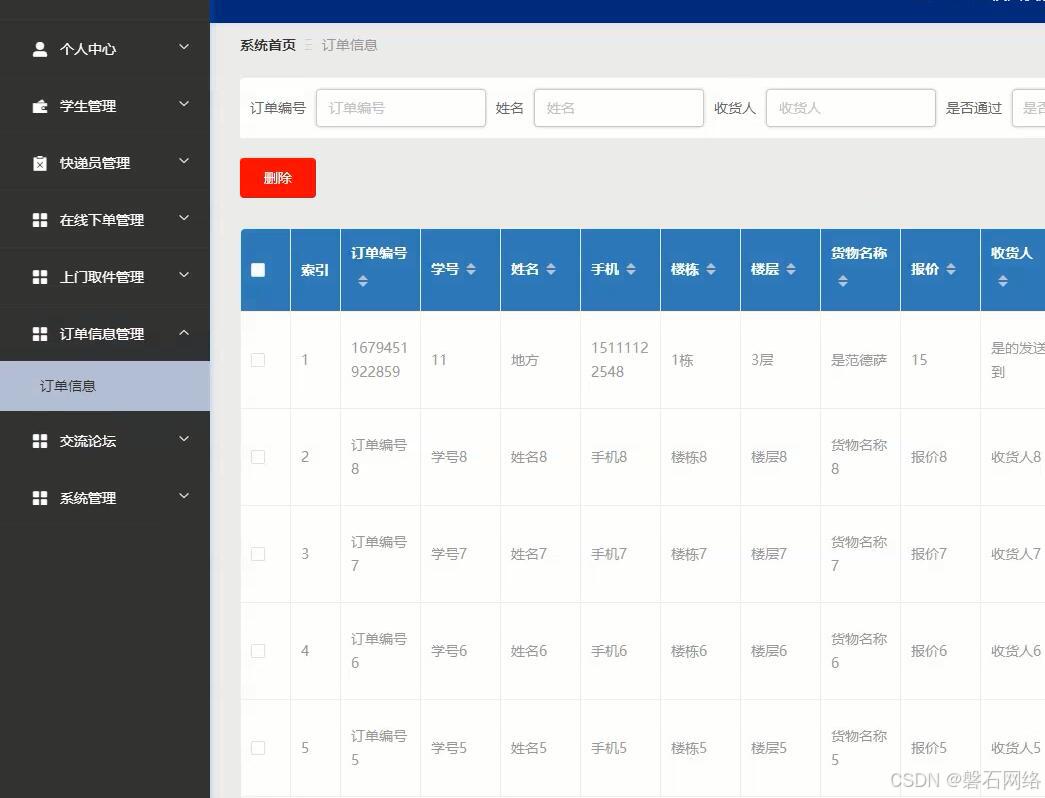Select the 个人中心 user icon
Image resolution: width=1045 pixels, height=798 pixels.
[39, 48]
